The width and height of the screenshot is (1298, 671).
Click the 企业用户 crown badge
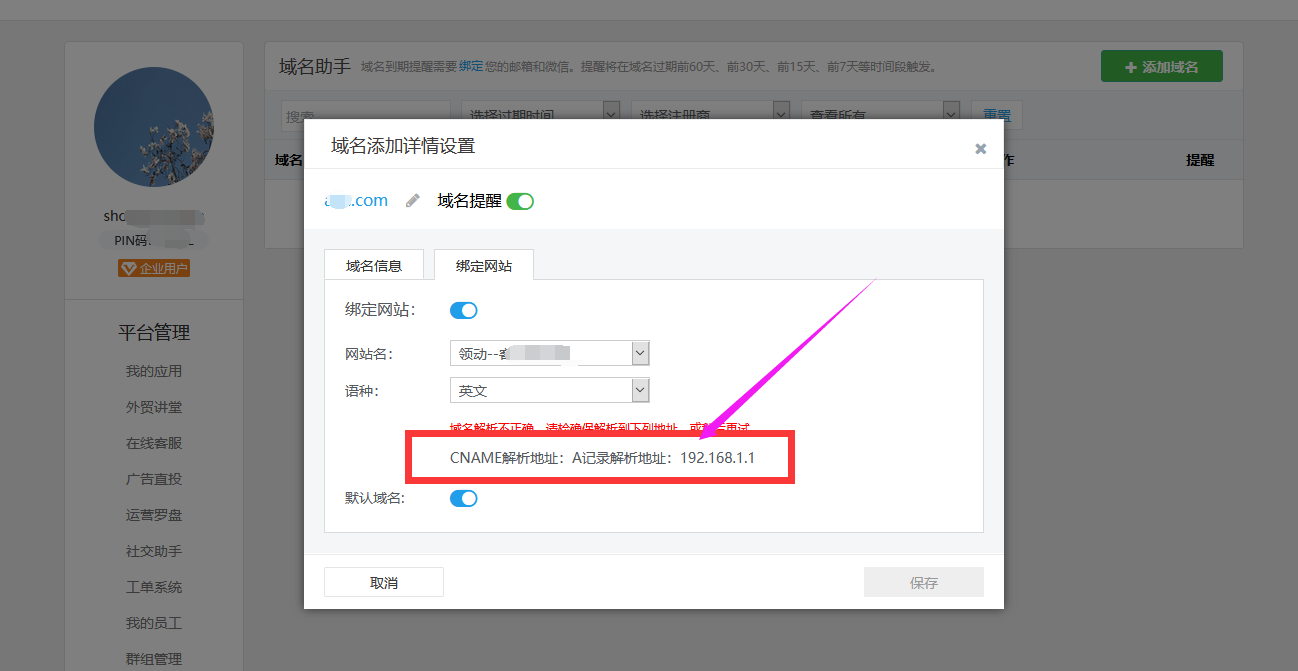(153, 267)
